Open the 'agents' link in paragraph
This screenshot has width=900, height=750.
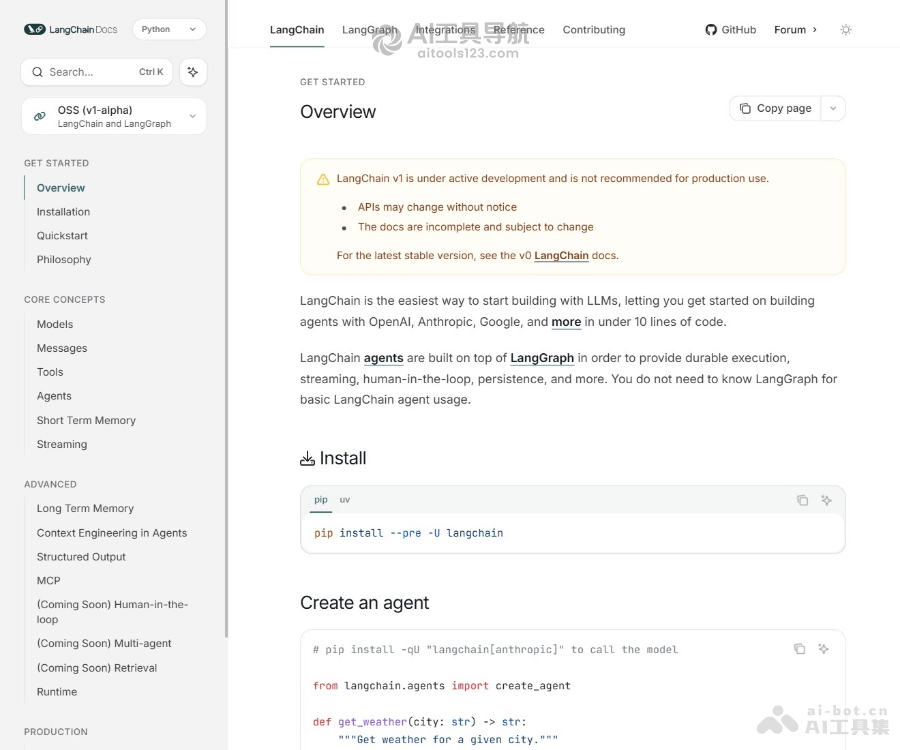tap(383, 358)
